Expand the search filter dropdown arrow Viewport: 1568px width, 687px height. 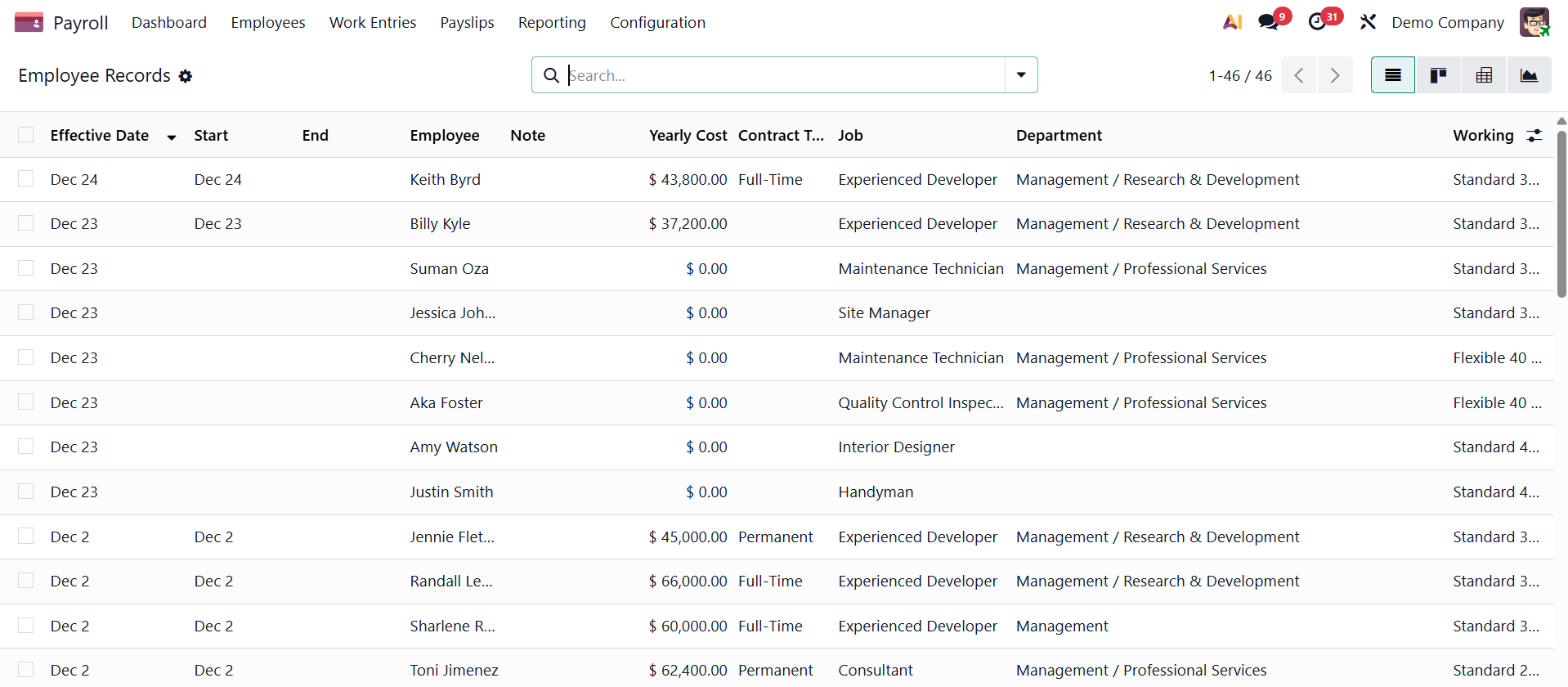(x=1021, y=75)
